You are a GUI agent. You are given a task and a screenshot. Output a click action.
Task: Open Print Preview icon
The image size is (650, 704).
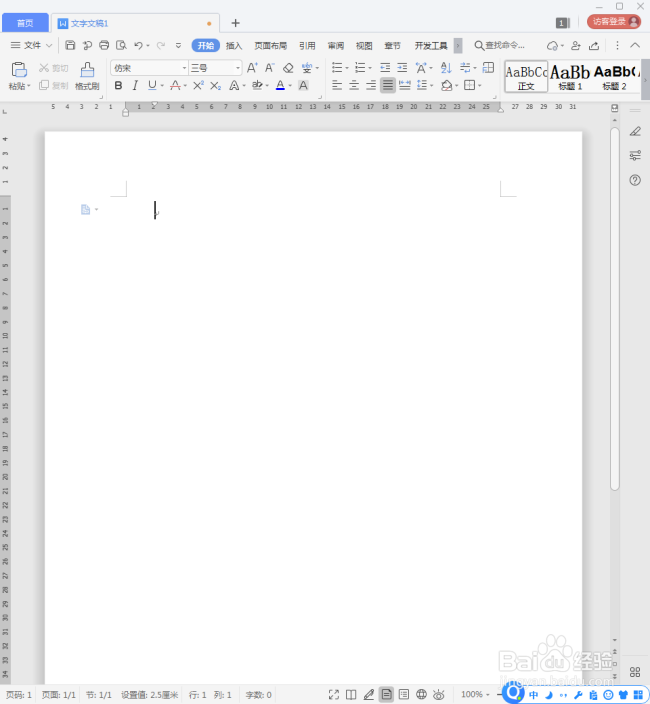point(121,45)
